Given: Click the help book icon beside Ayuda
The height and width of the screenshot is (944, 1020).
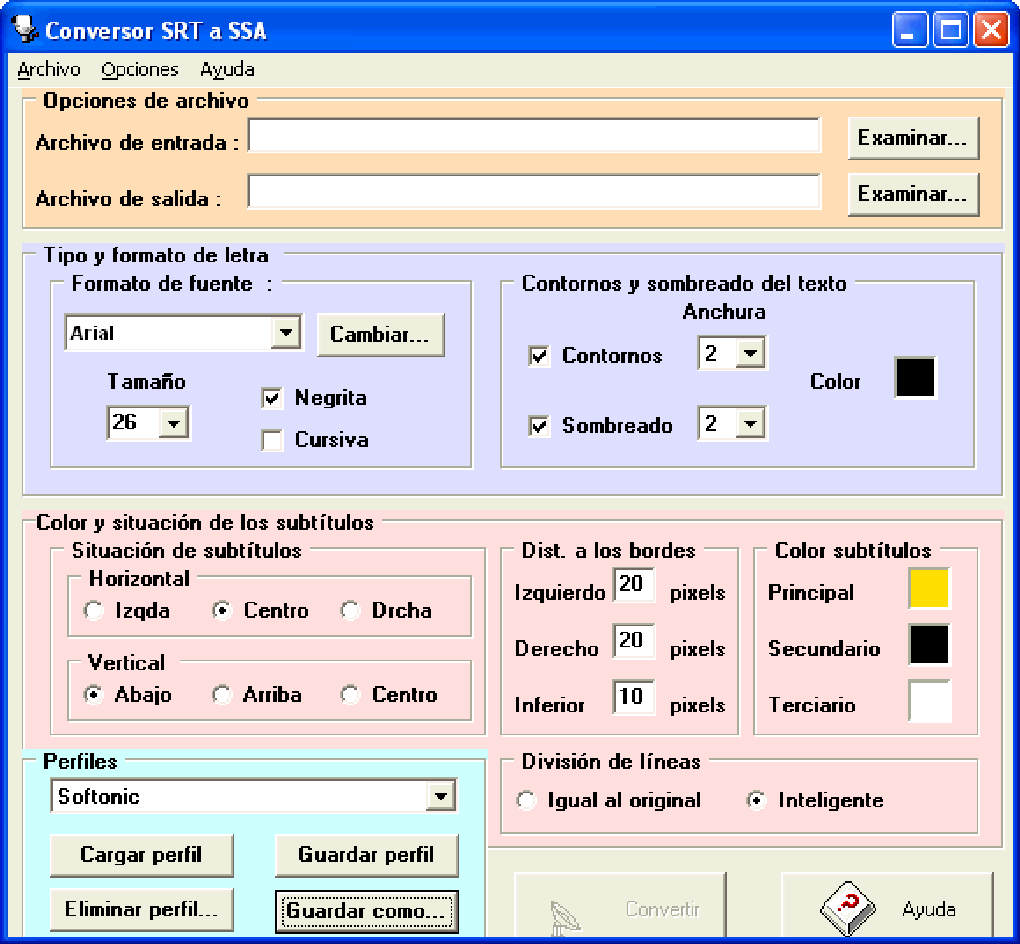Looking at the screenshot, I should pyautogui.click(x=848, y=908).
